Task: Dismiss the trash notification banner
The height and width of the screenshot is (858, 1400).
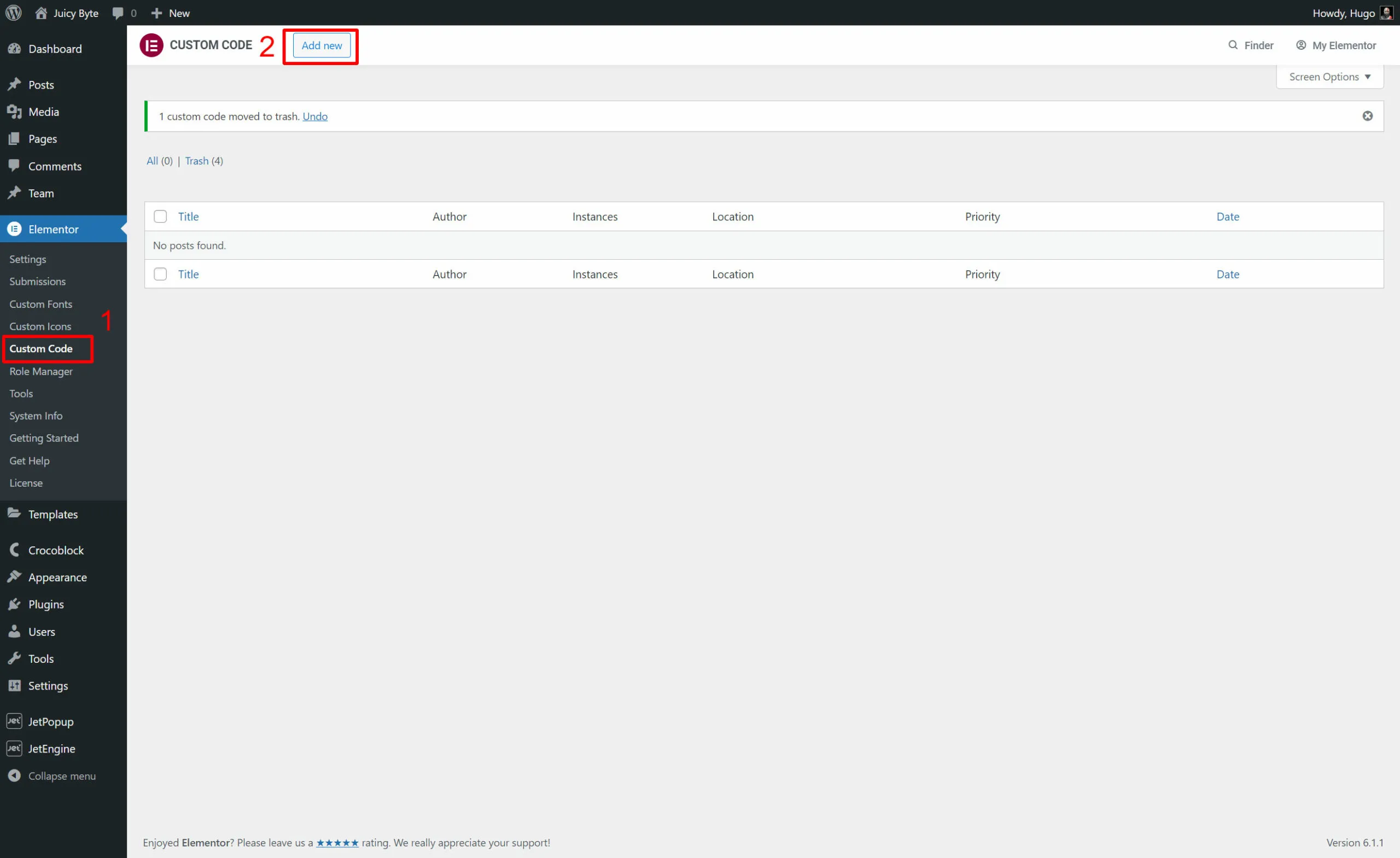Action: coord(1367,116)
